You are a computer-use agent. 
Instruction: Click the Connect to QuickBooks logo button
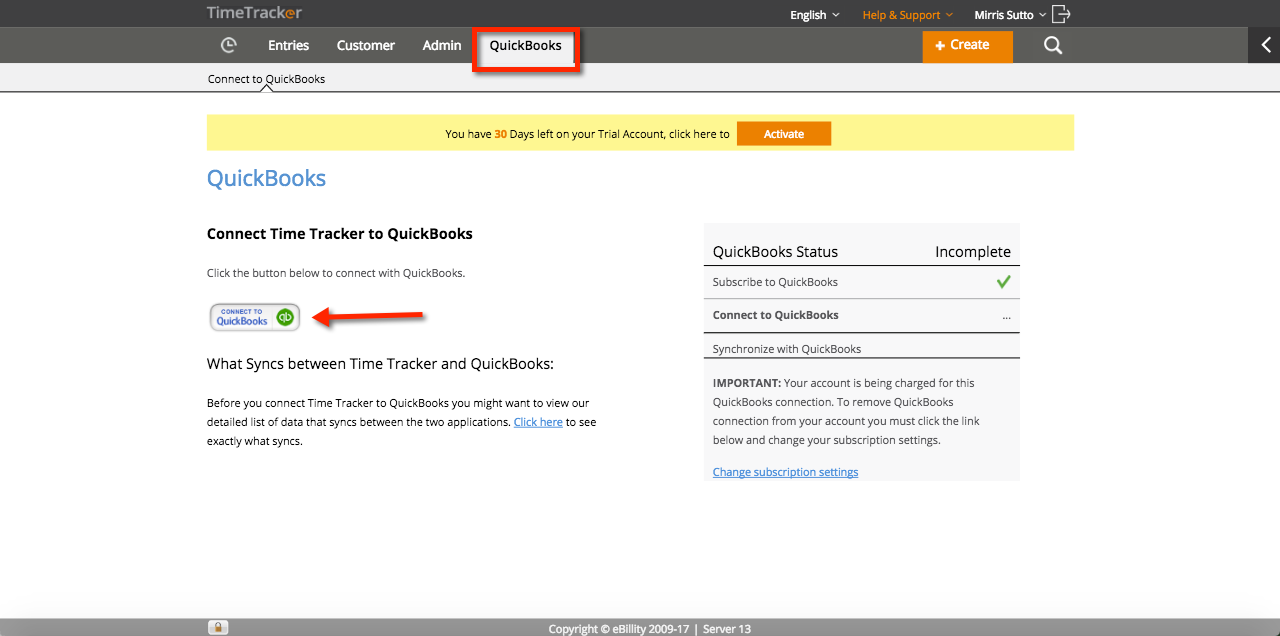(x=255, y=317)
